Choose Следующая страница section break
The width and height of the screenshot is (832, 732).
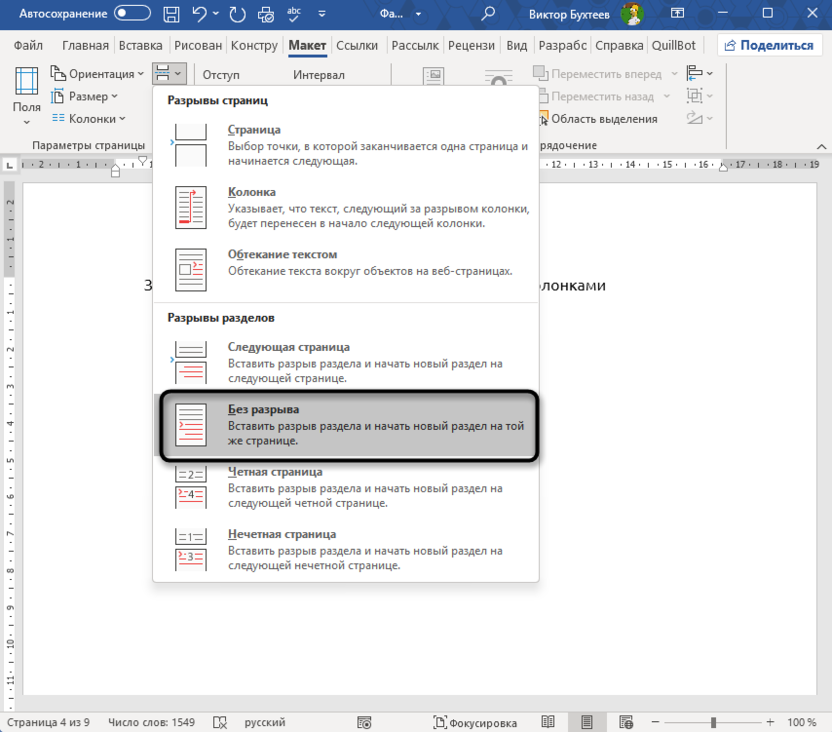click(346, 362)
